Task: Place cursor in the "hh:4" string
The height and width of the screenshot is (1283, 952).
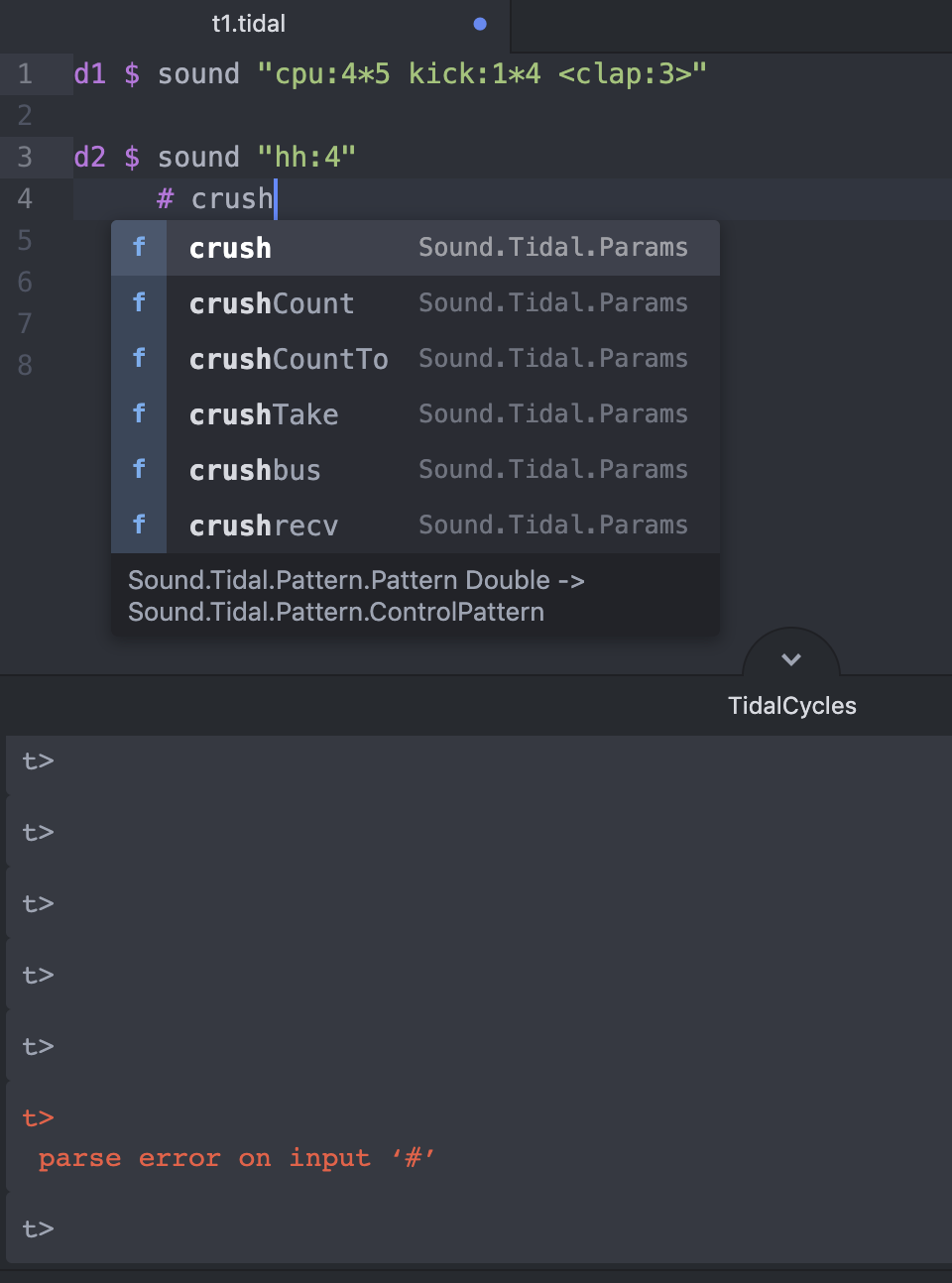Action: 306,158
